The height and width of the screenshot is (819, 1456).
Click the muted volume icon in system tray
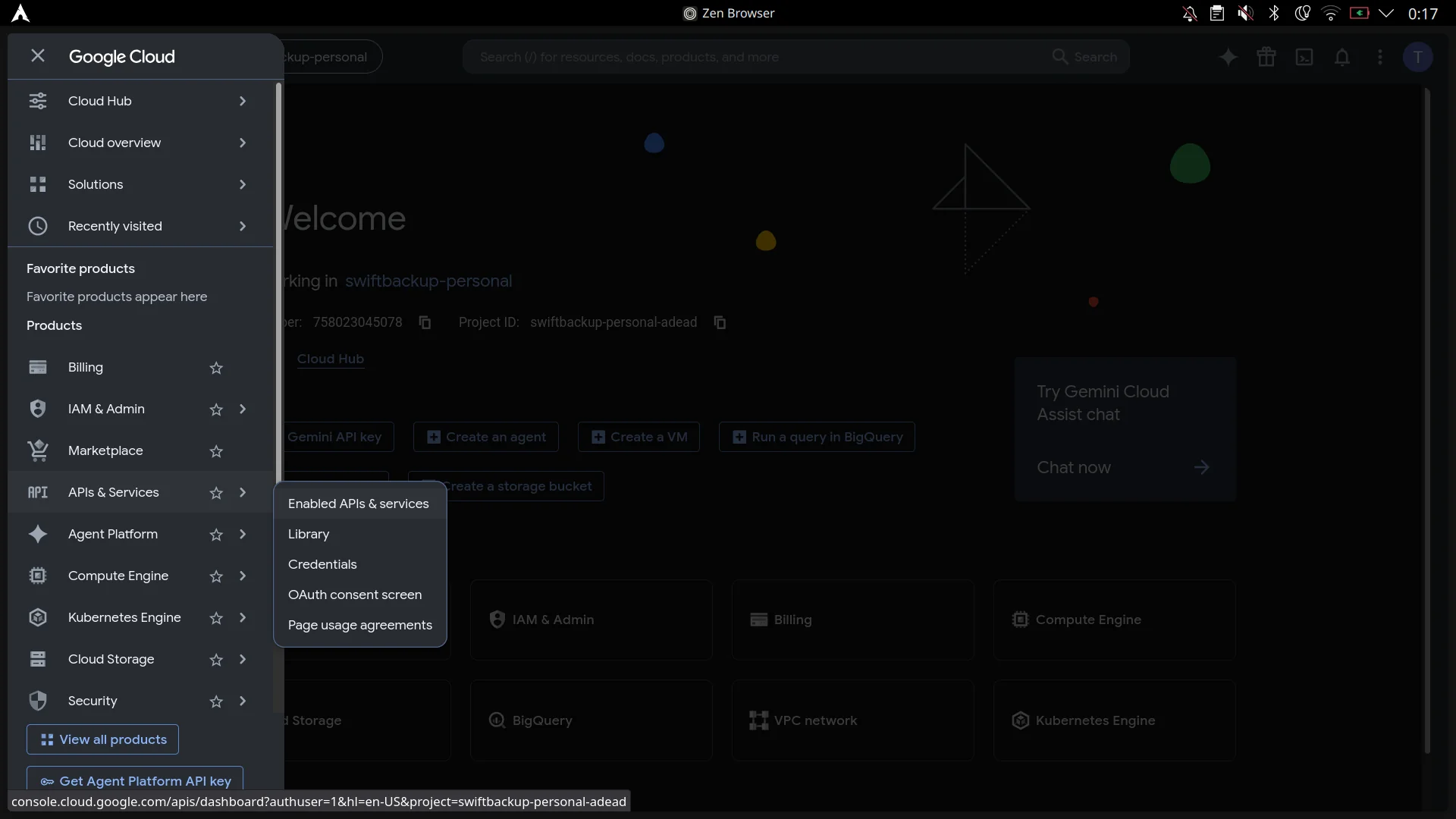[1245, 13]
